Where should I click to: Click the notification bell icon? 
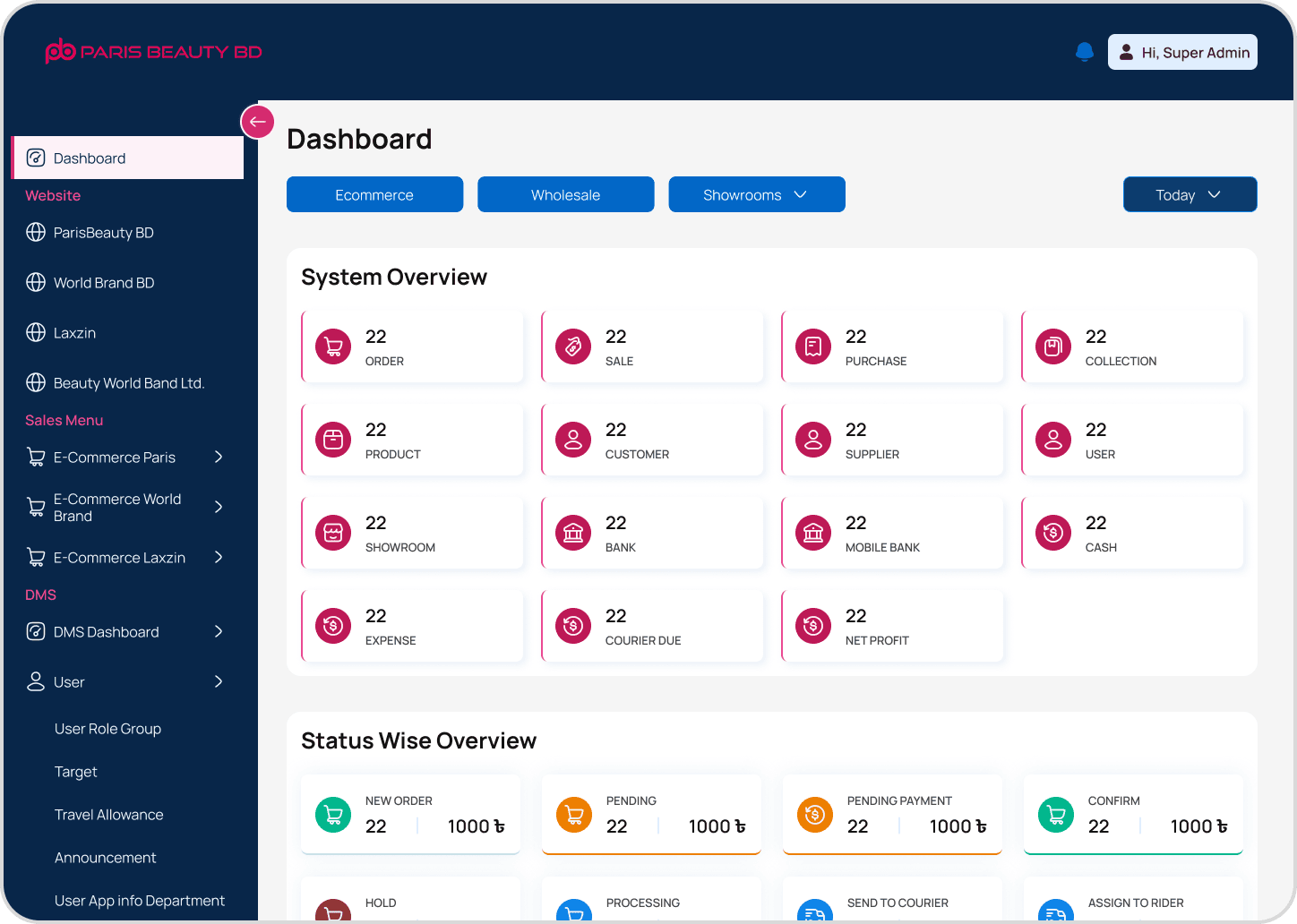point(1084,52)
